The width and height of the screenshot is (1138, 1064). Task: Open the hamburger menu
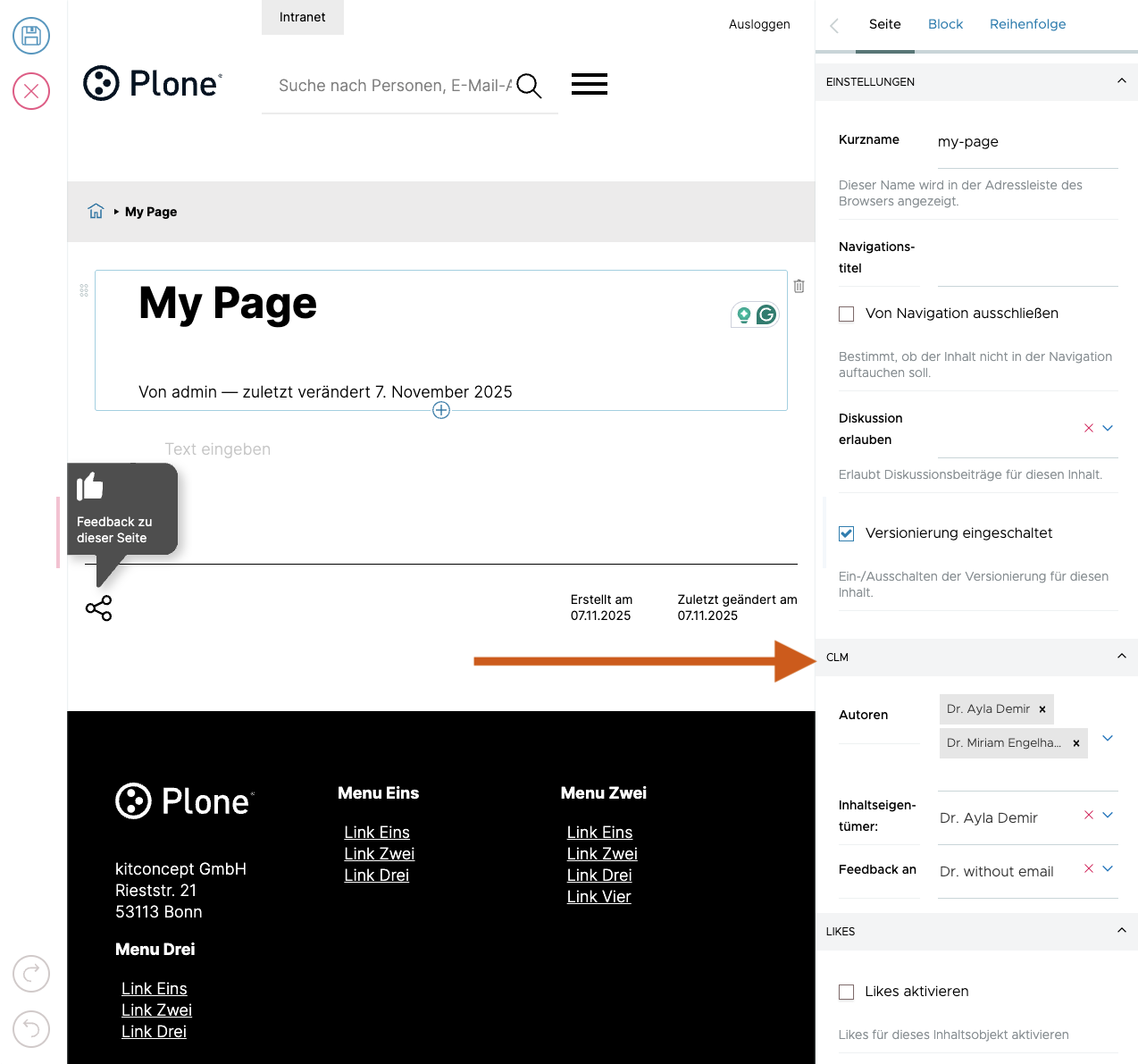coord(590,84)
